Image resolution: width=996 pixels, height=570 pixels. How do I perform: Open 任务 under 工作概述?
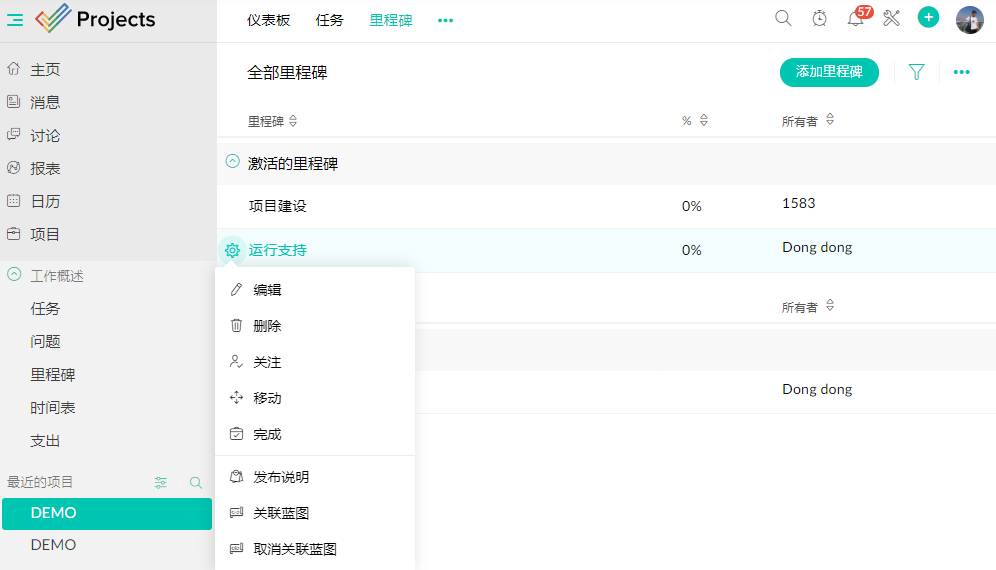[x=45, y=309]
